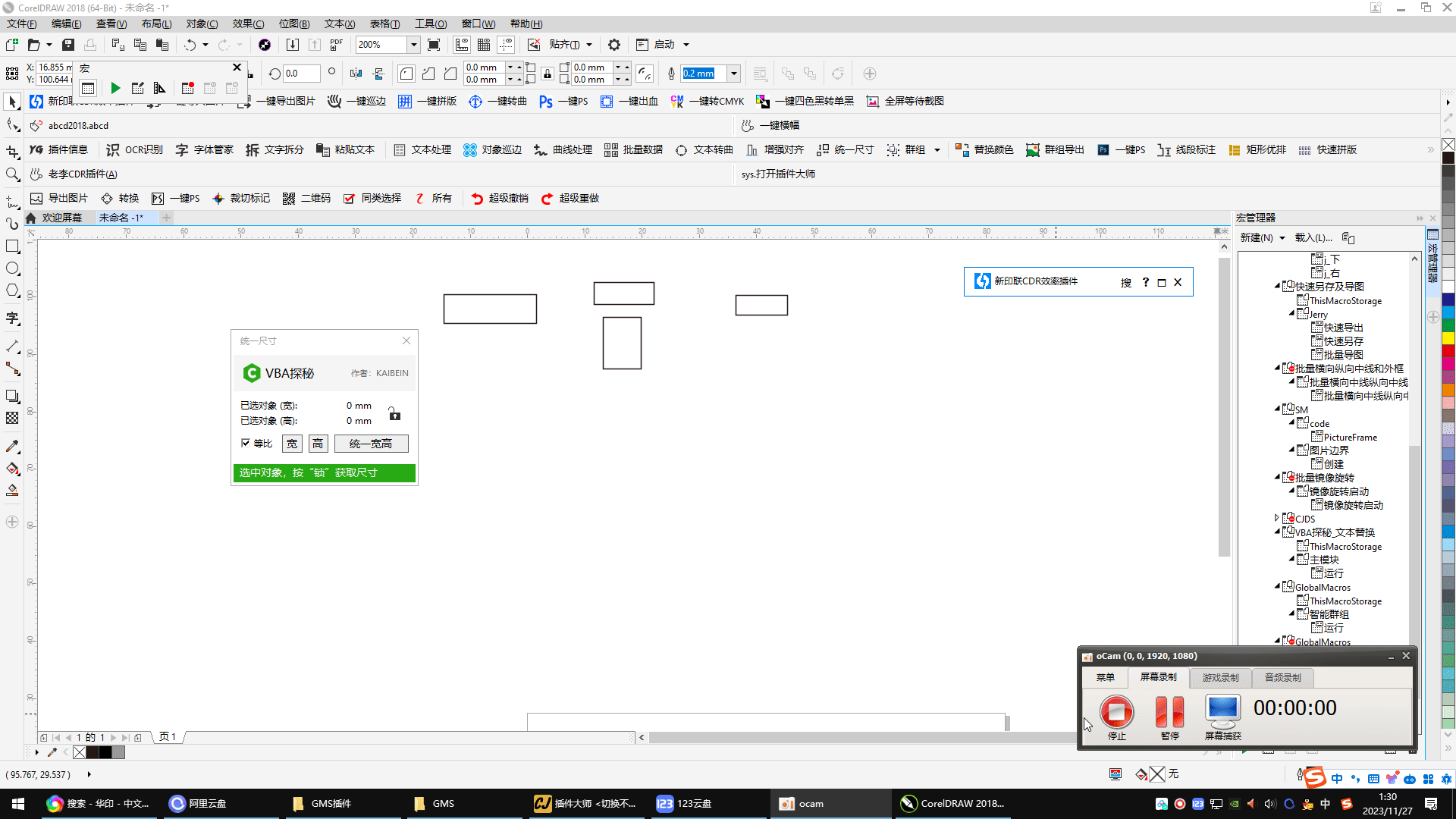Viewport: 1456px width, 819px height.
Task: Toggle the lock ratio icon in property bar
Action: point(547,74)
